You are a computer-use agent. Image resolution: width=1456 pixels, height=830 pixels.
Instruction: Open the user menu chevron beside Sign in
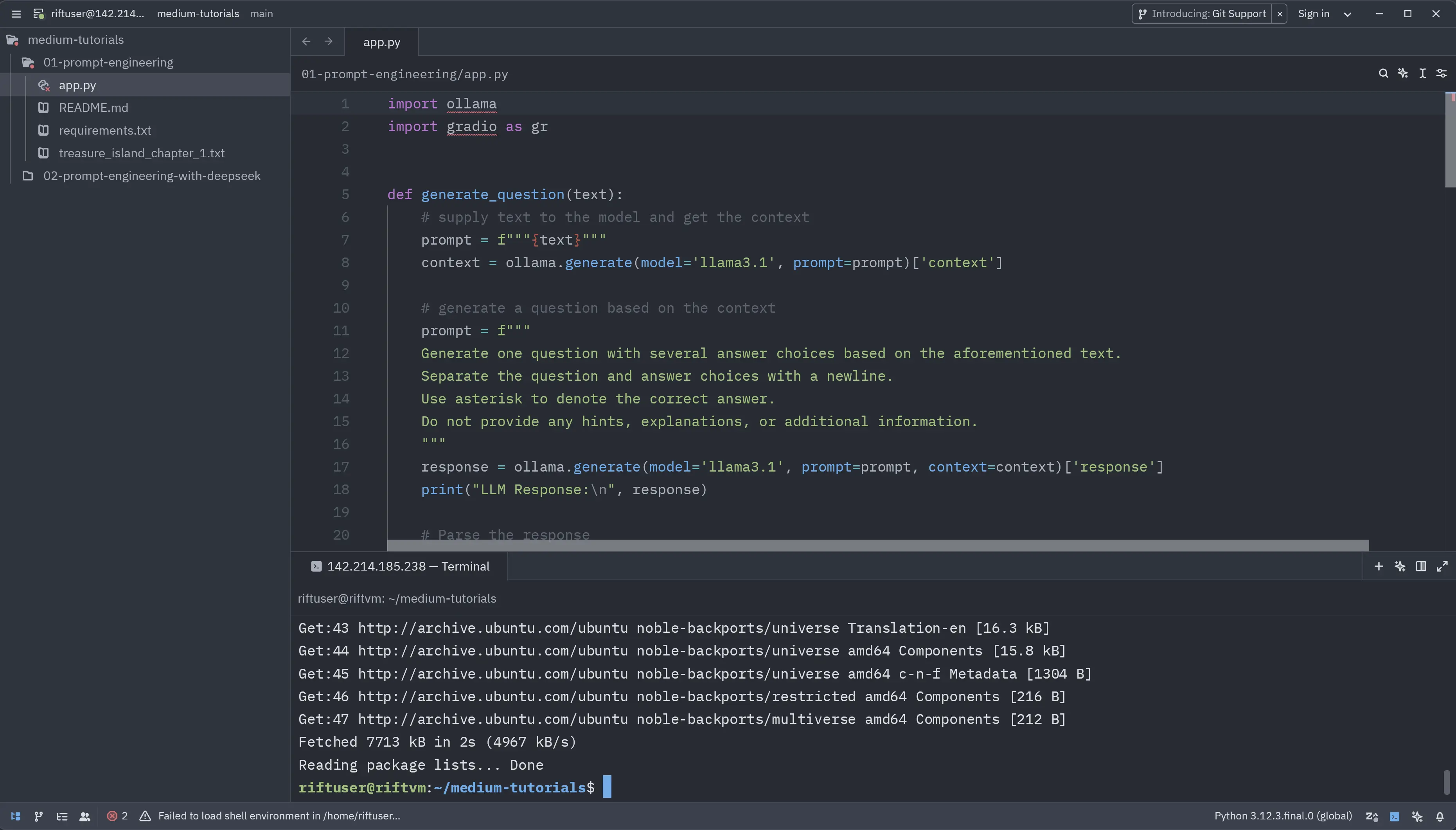(1348, 14)
